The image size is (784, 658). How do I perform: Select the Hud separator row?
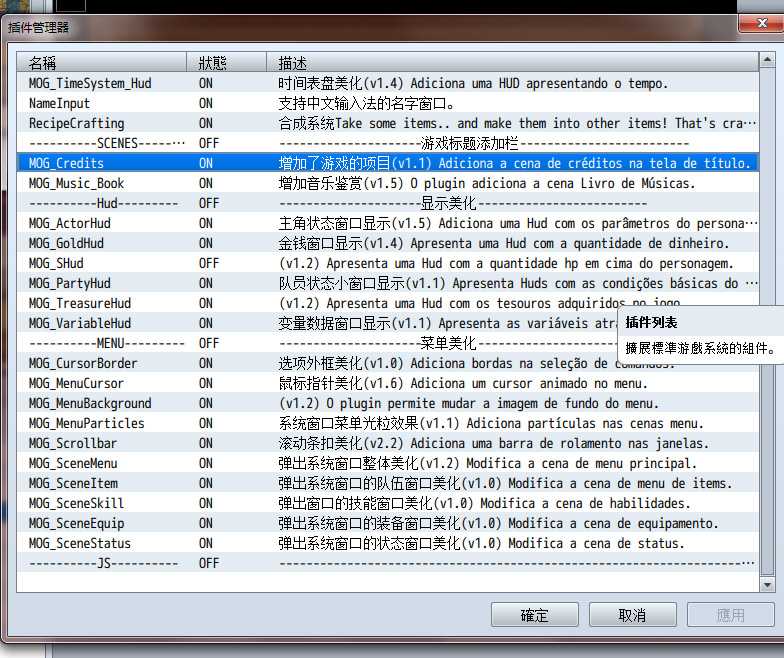click(x=388, y=203)
